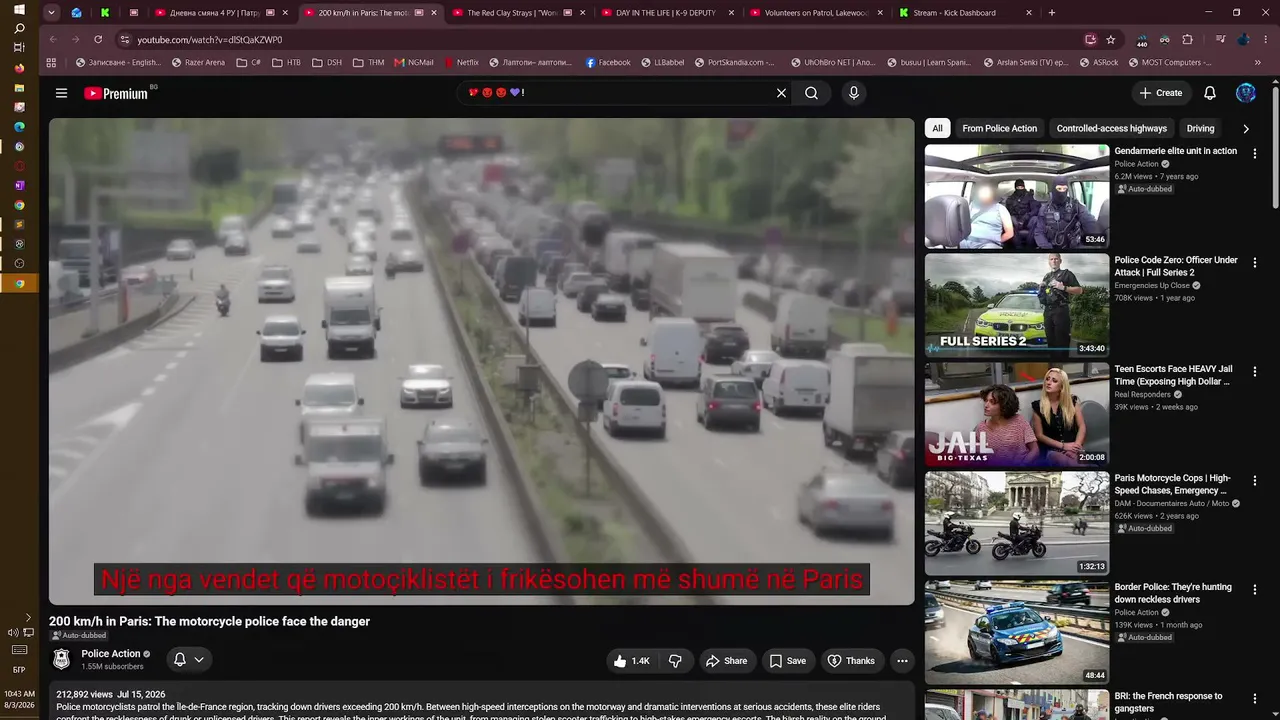1280x720 pixels.
Task: Save the video to a playlist
Action: (787, 661)
